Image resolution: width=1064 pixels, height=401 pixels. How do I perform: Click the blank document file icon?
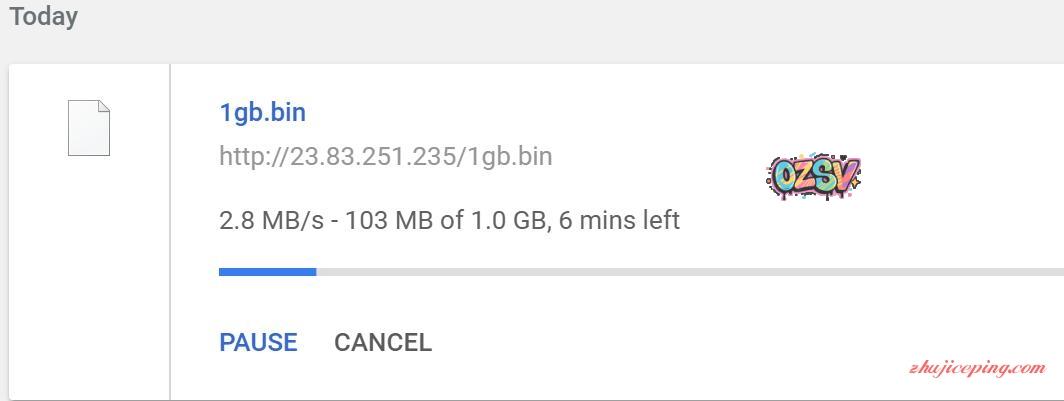[88, 128]
